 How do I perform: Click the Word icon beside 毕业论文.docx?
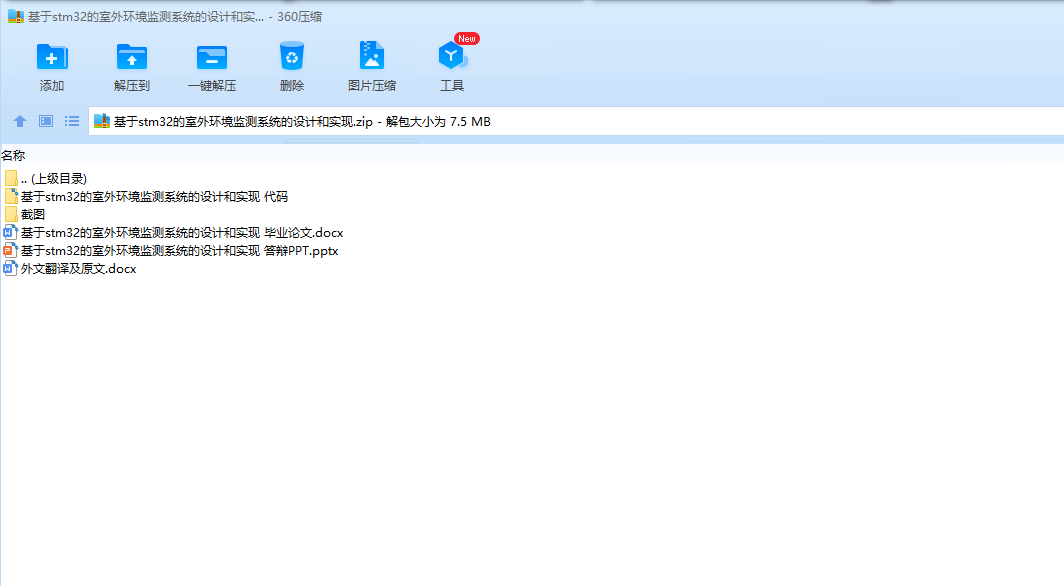click(x=10, y=233)
